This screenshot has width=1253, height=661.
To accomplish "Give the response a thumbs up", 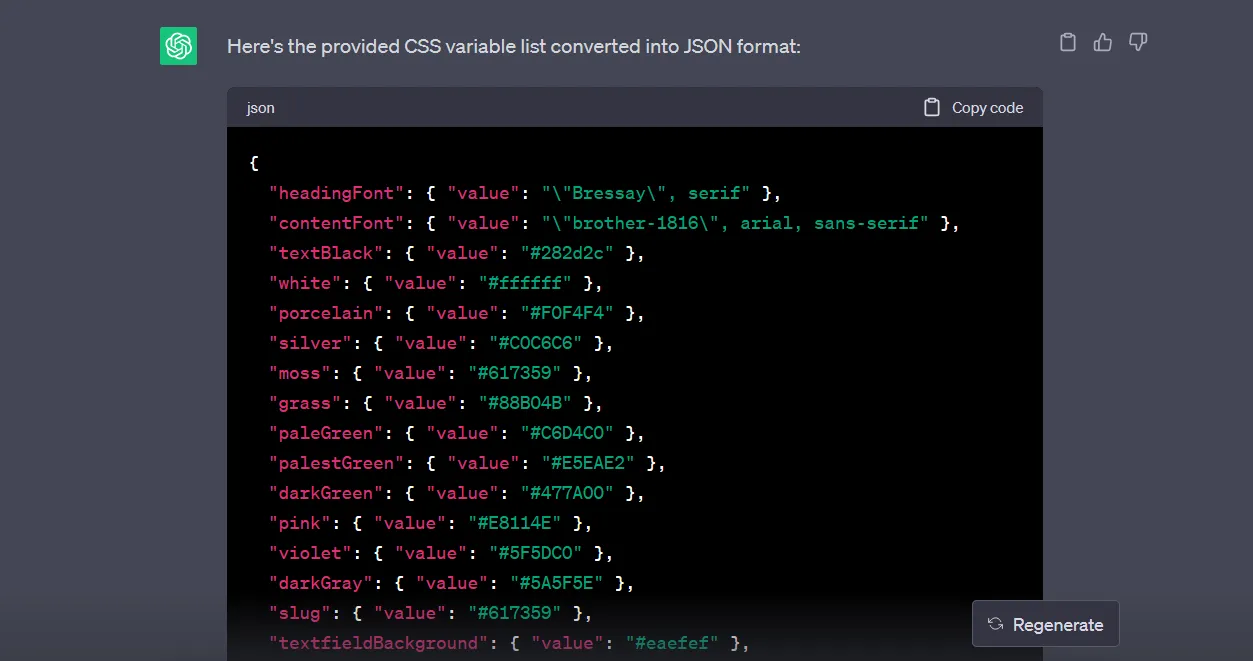I will (1103, 42).
